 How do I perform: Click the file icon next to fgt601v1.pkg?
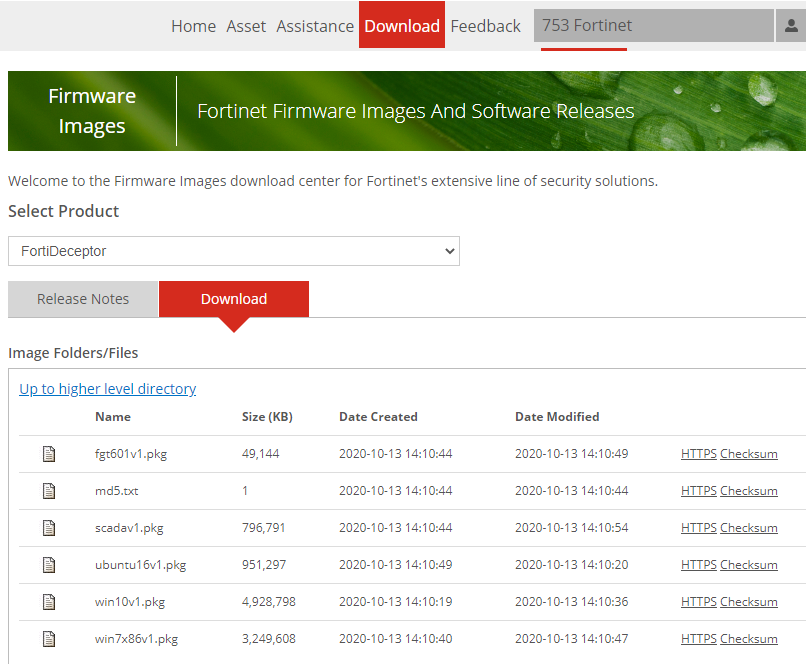pos(49,454)
